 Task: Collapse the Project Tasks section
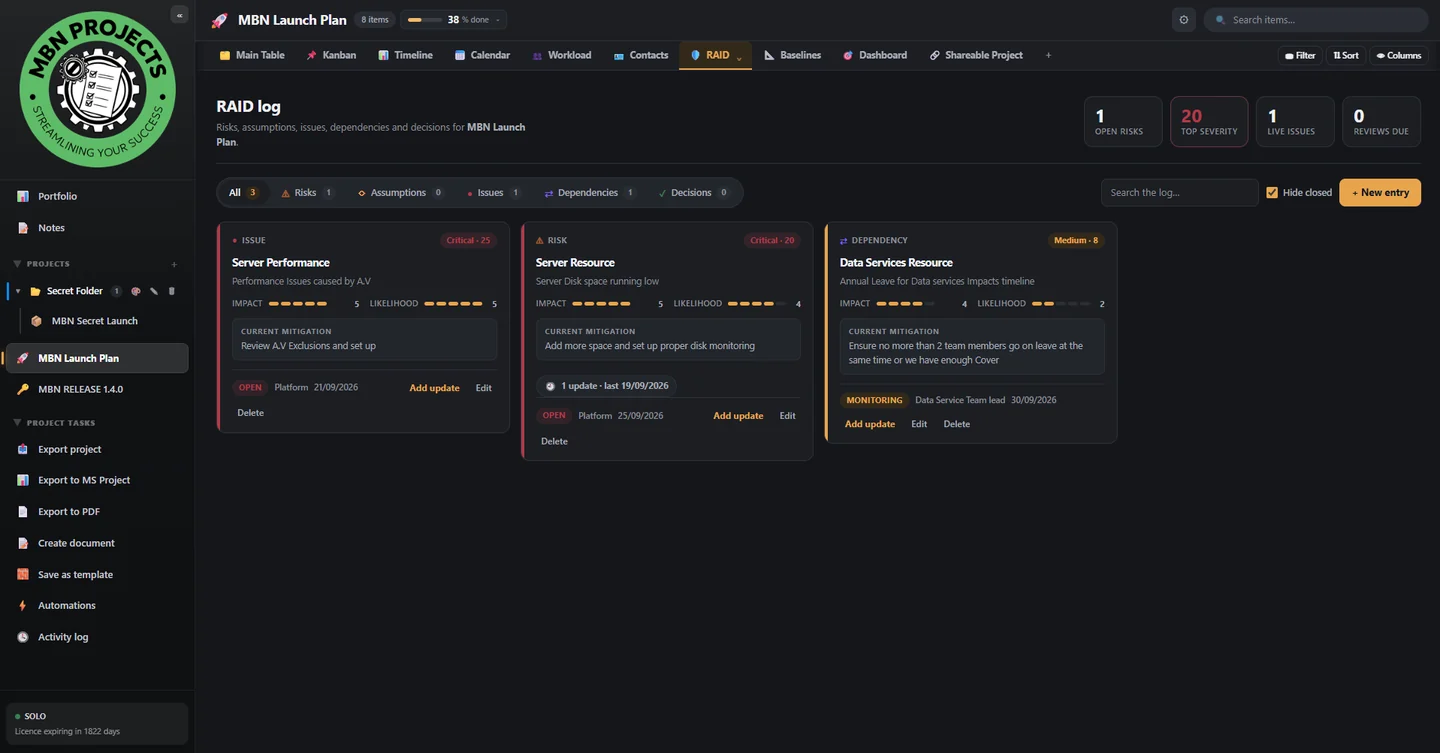tap(17, 423)
